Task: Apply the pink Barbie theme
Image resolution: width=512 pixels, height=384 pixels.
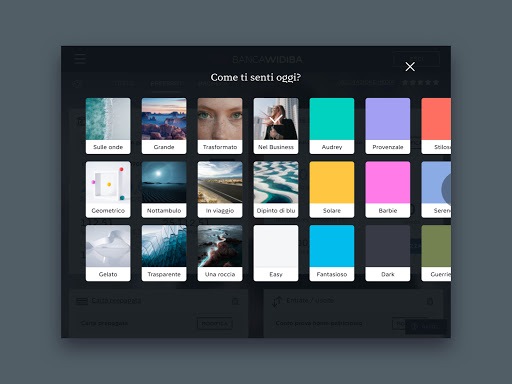Action: 388,189
